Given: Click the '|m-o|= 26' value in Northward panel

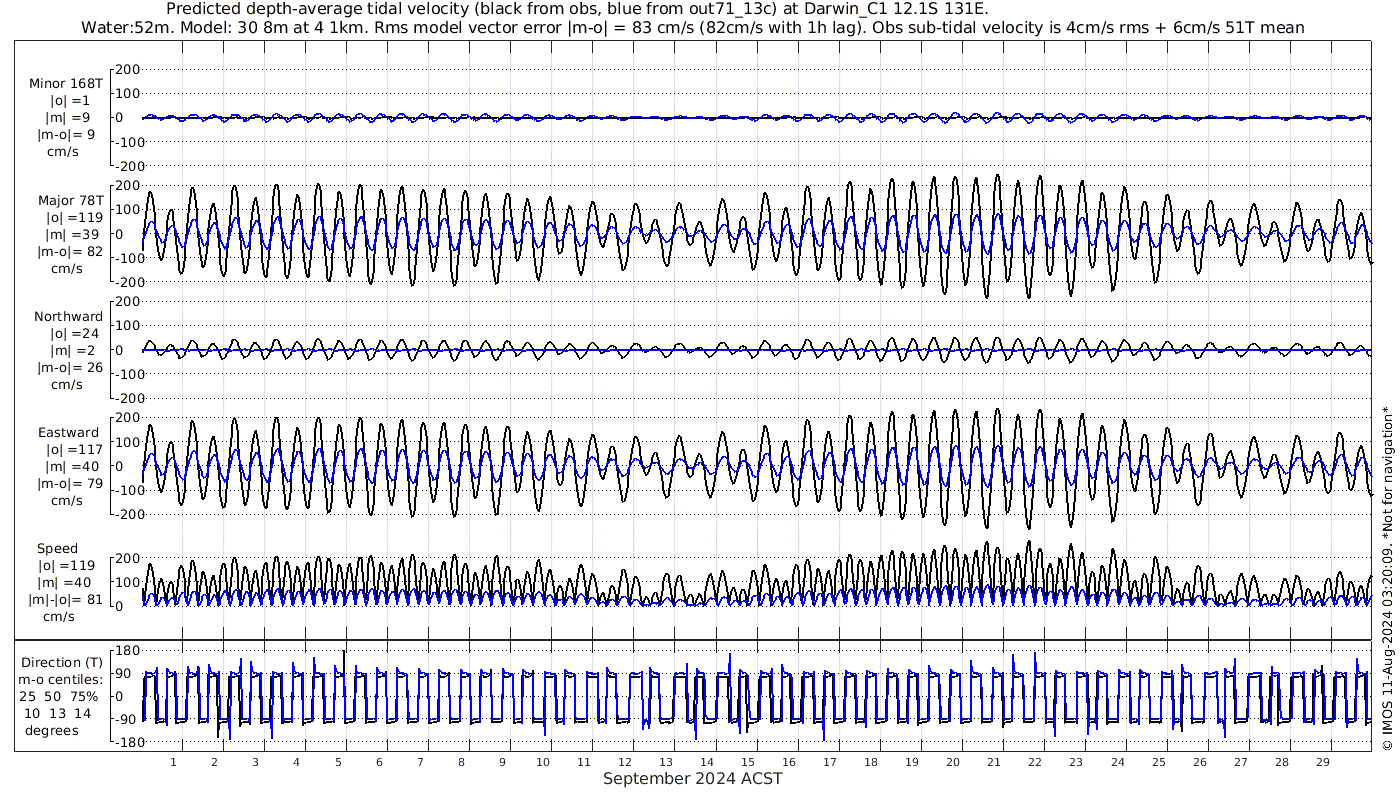Looking at the screenshot, I should click(x=70, y=367).
